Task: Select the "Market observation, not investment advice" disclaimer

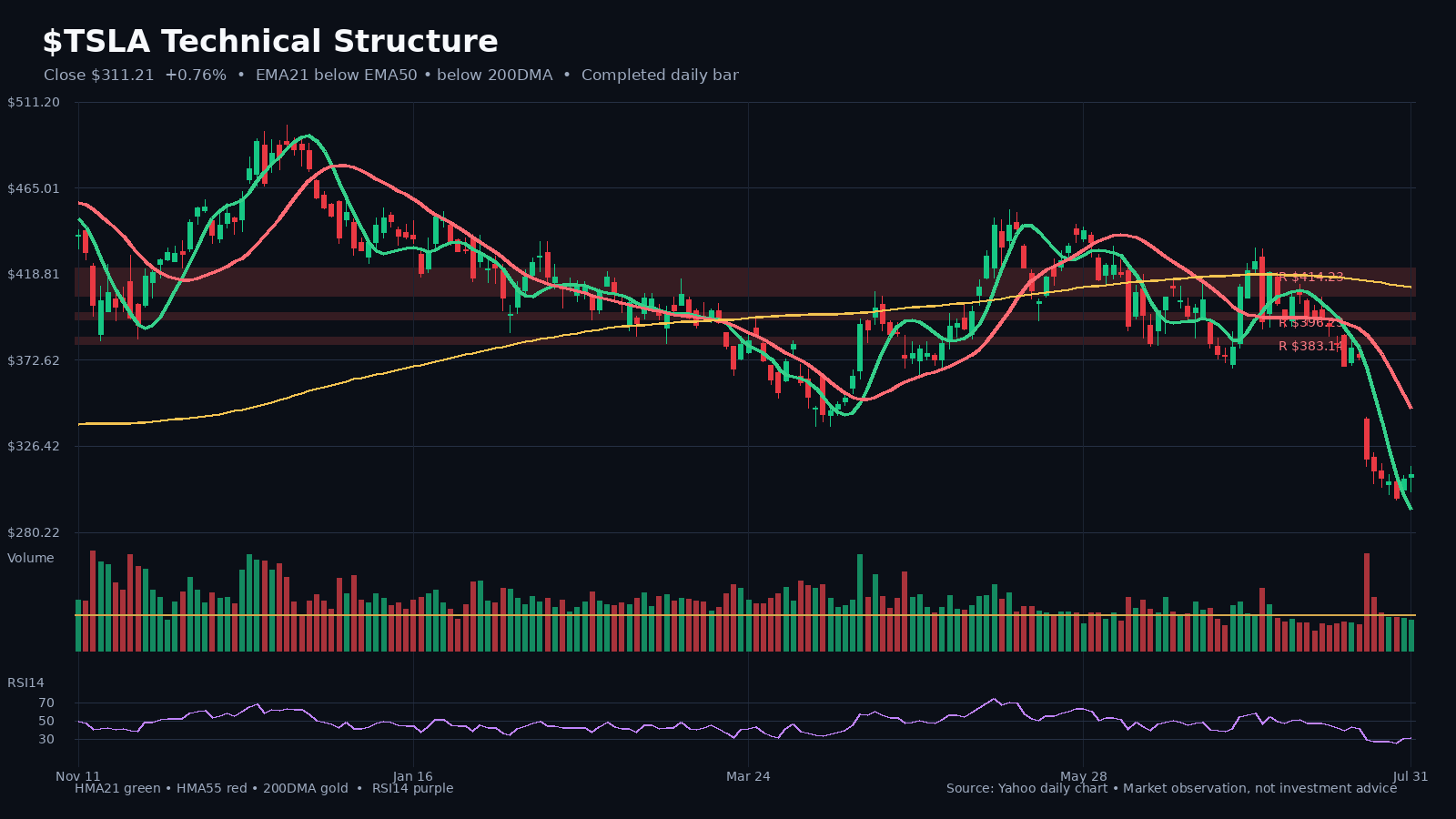Action: (1259, 788)
